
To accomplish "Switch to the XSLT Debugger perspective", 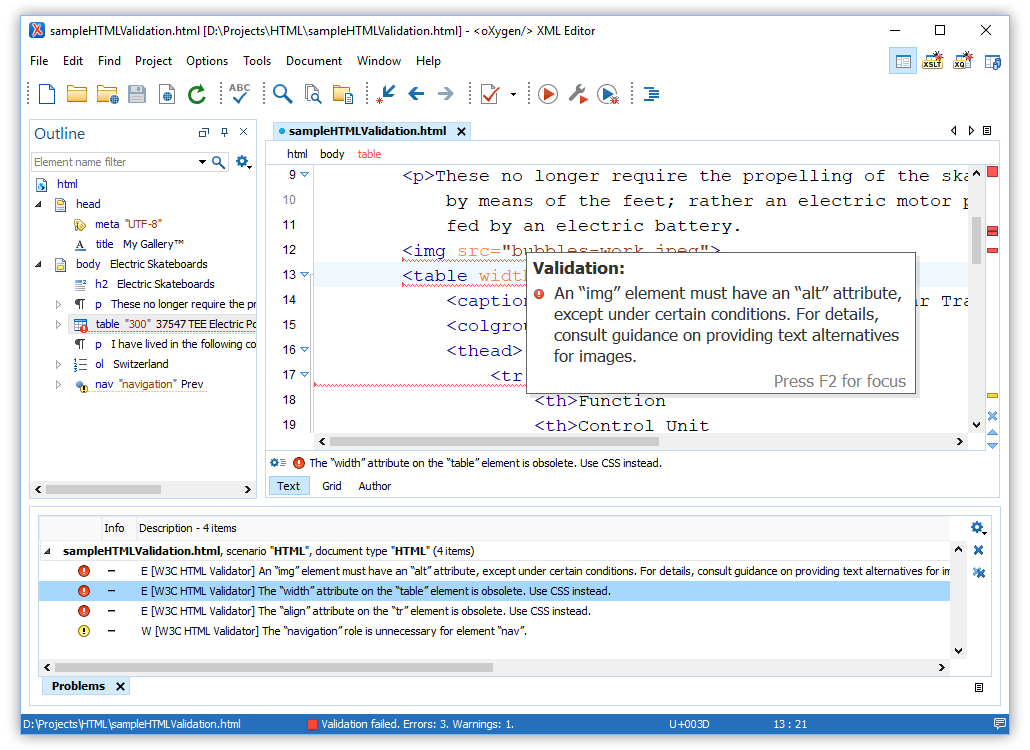I will [933, 61].
